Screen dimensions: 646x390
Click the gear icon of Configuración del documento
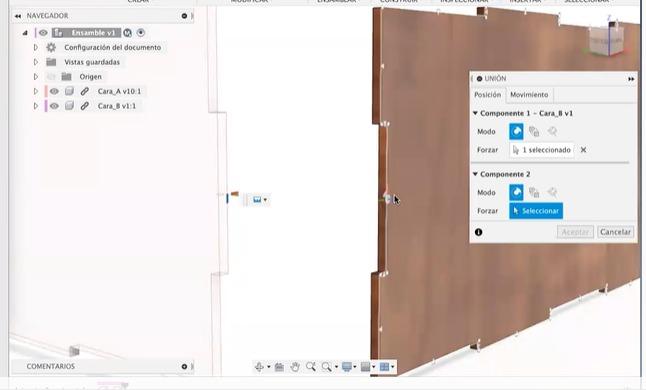pos(51,47)
